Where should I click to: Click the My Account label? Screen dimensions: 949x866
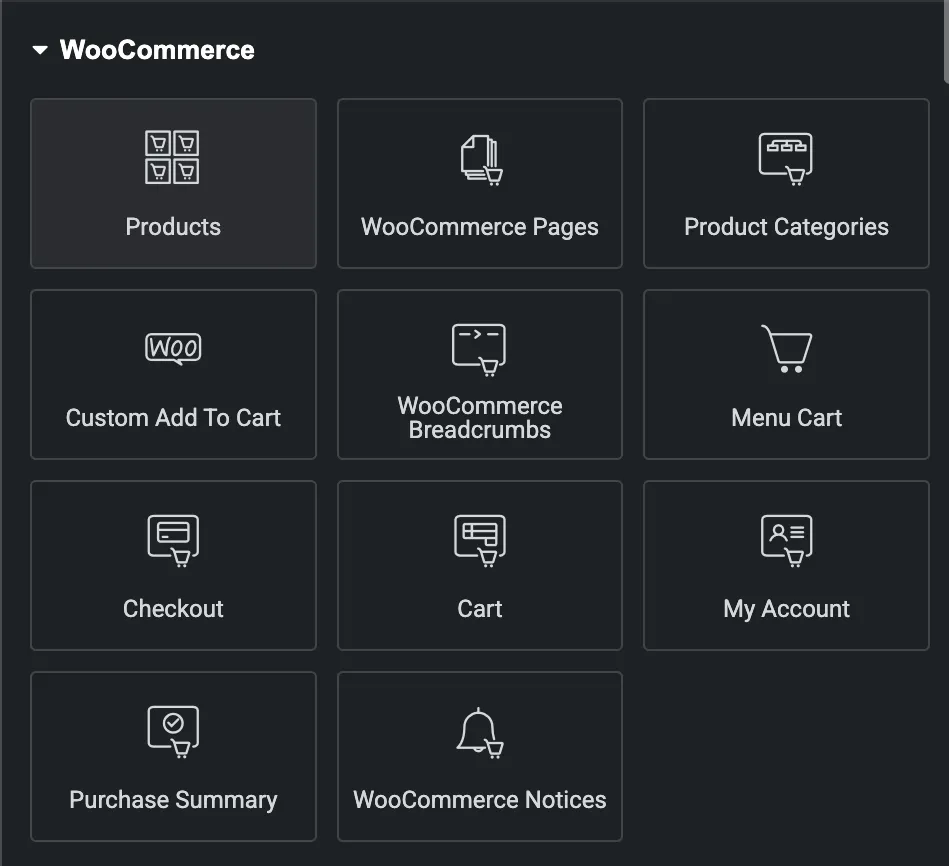[x=786, y=608]
